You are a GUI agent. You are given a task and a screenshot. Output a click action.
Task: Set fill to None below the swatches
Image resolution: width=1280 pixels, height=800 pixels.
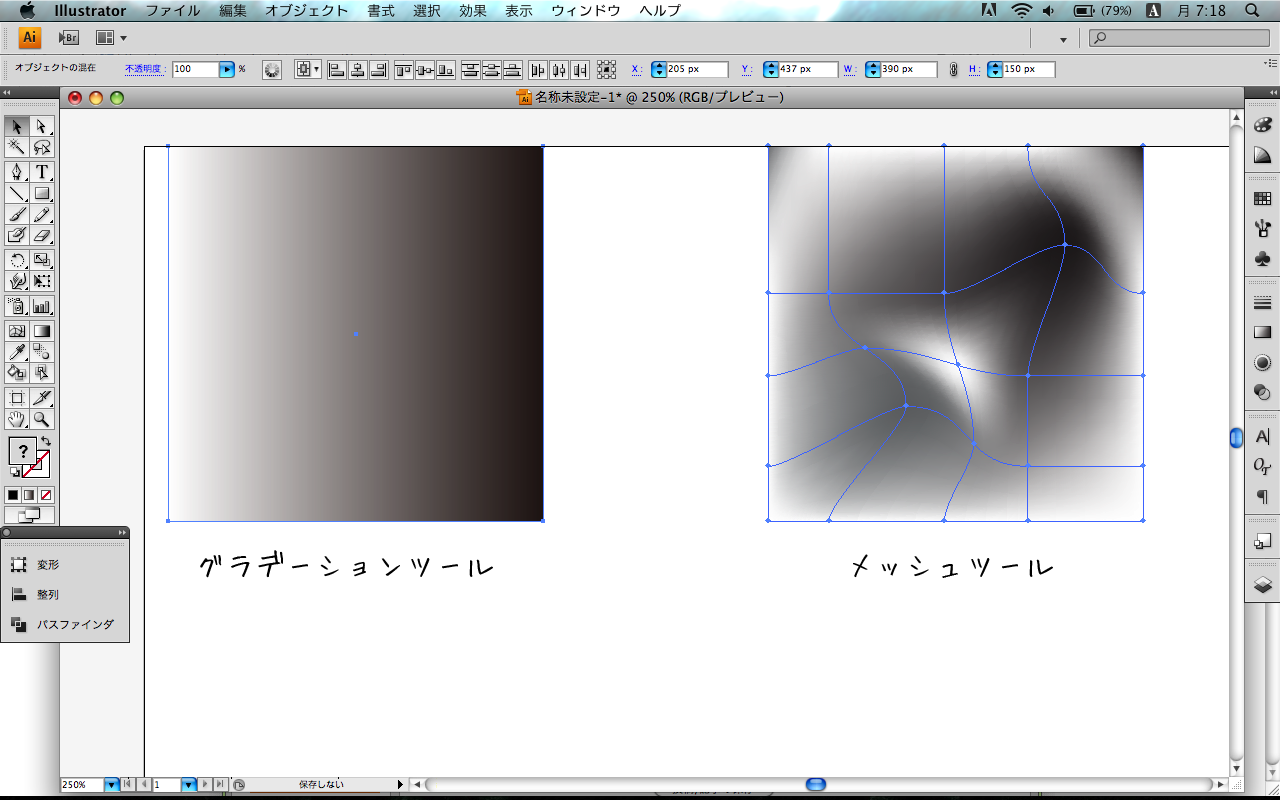pyautogui.click(x=46, y=495)
